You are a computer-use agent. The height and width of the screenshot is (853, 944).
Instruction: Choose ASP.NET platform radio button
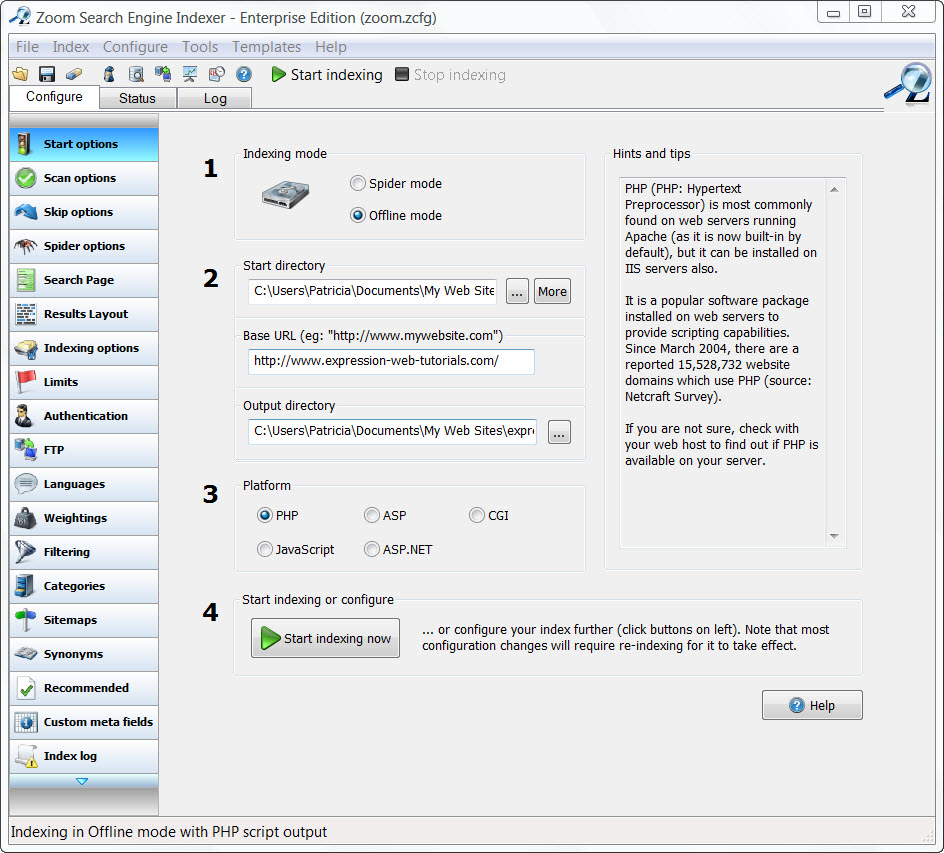371,550
